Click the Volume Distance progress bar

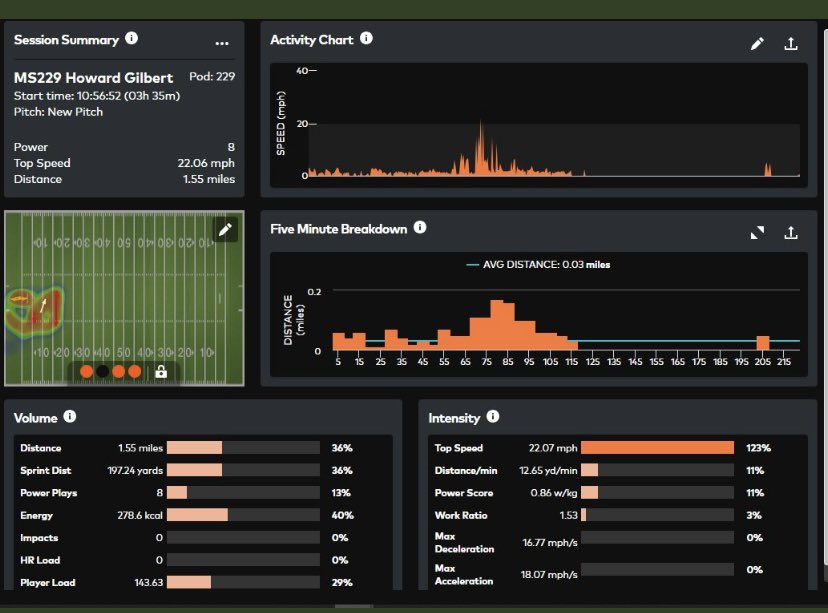(243, 448)
